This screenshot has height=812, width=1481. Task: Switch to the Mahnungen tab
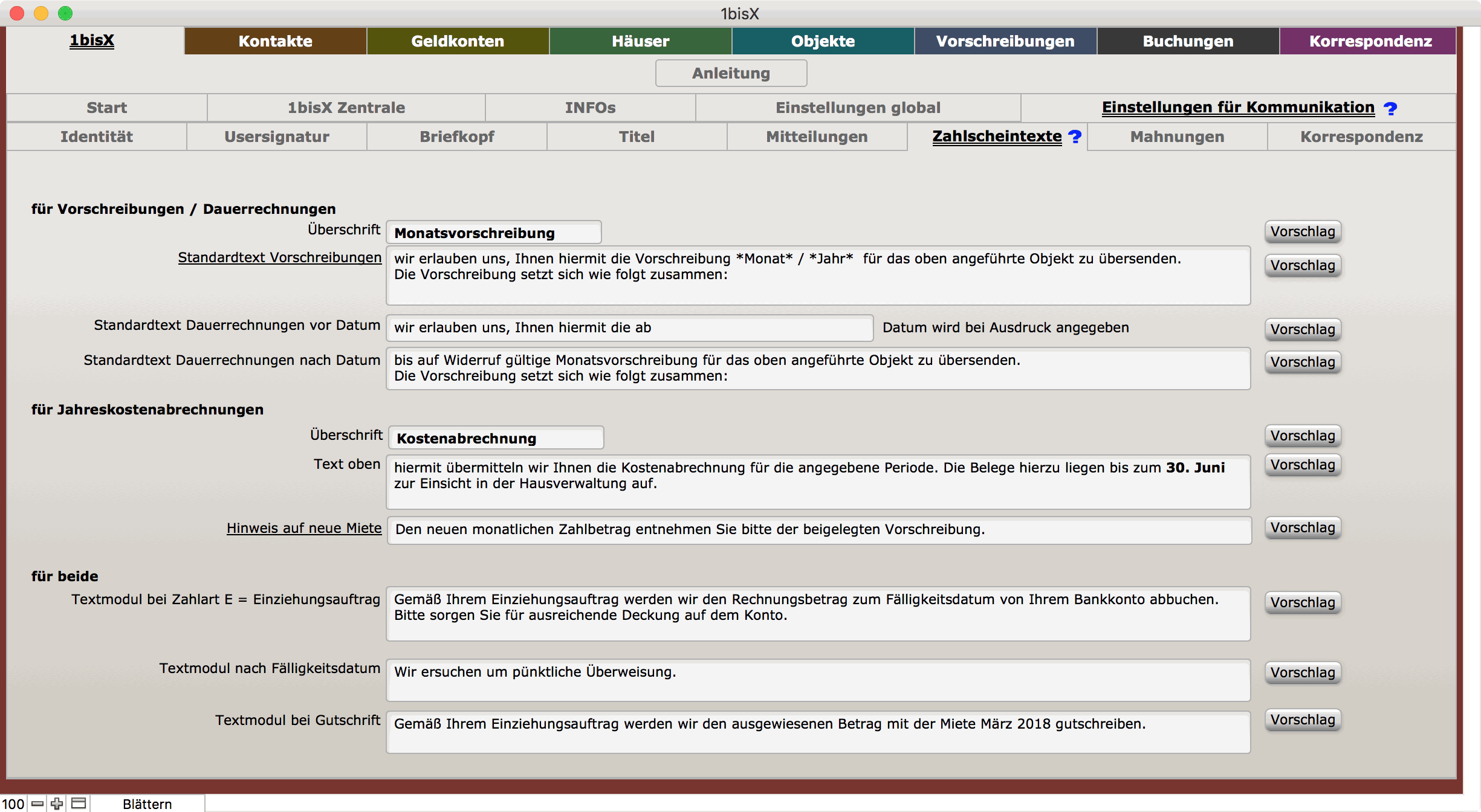(1178, 137)
